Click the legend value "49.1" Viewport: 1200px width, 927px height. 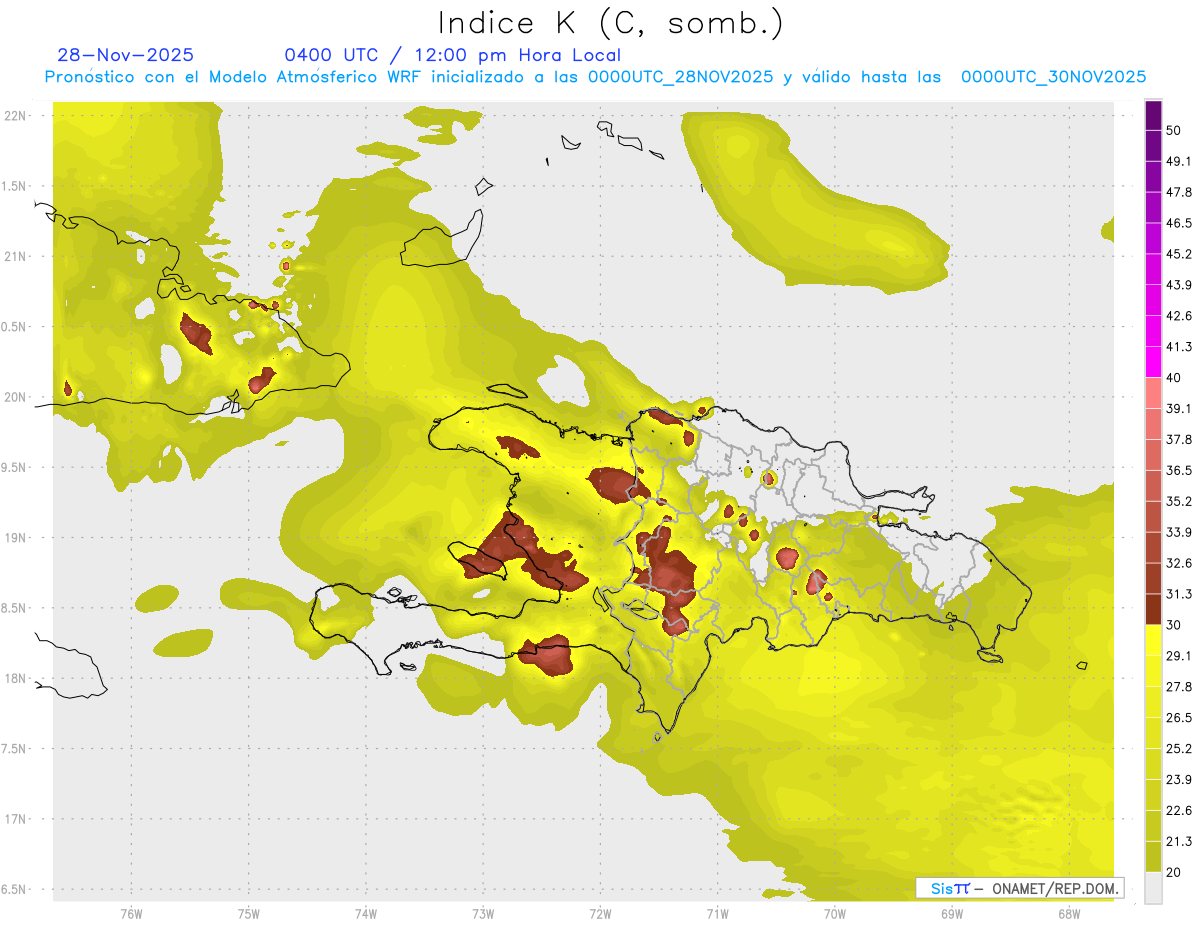pyautogui.click(x=1179, y=162)
